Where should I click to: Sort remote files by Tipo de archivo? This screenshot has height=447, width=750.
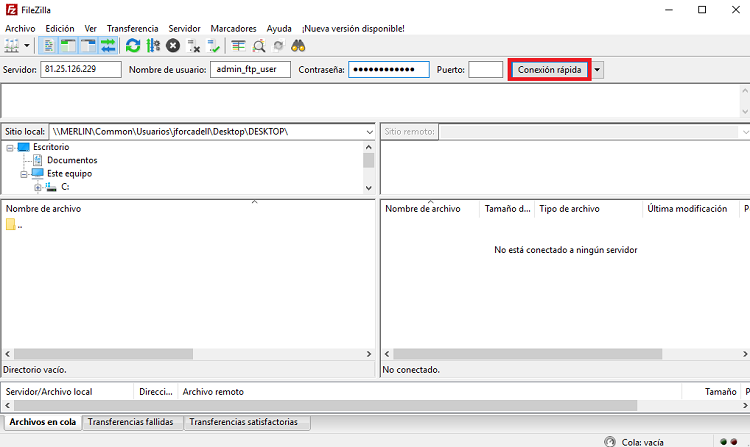click(569, 209)
